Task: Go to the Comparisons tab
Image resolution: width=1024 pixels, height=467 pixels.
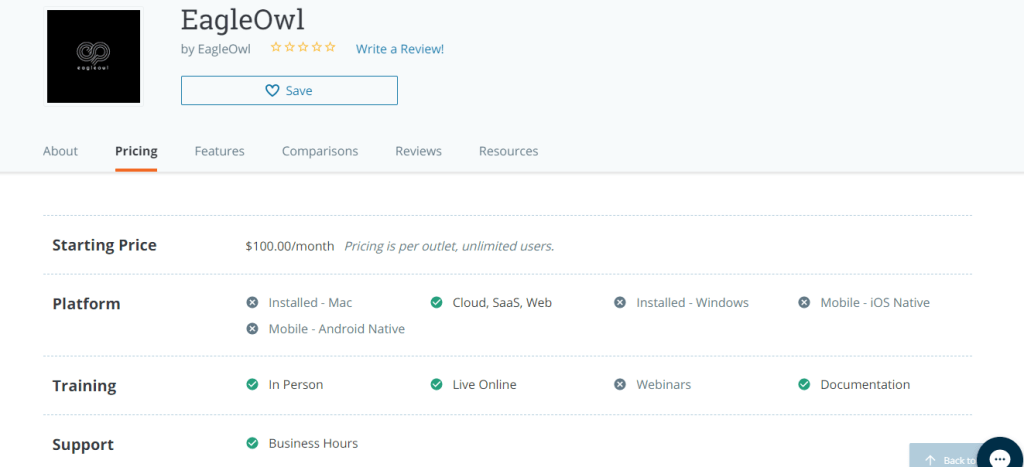Action: 320,151
